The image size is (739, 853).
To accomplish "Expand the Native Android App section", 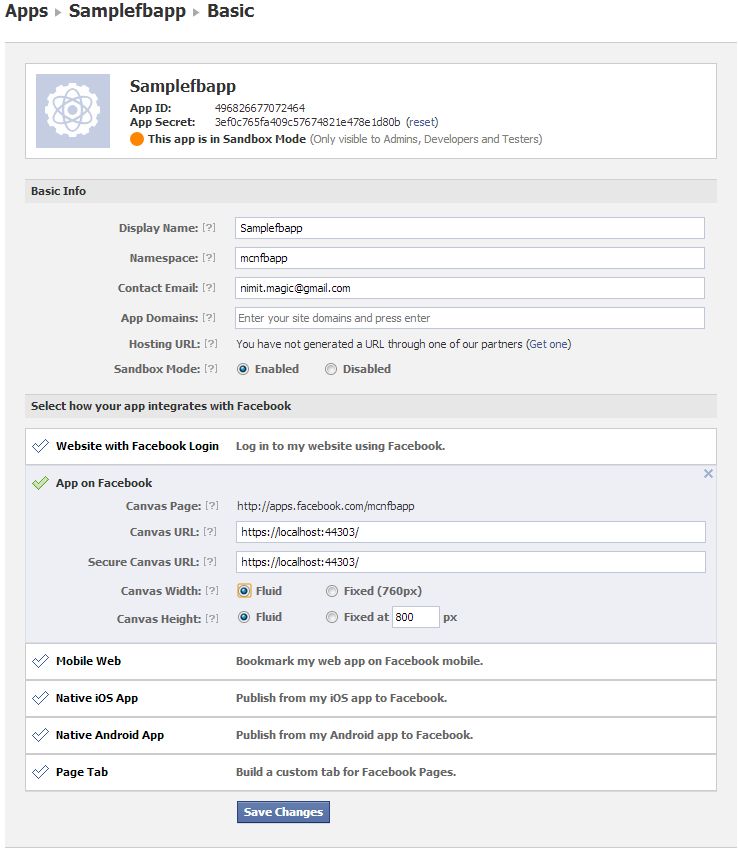I will (x=110, y=735).
